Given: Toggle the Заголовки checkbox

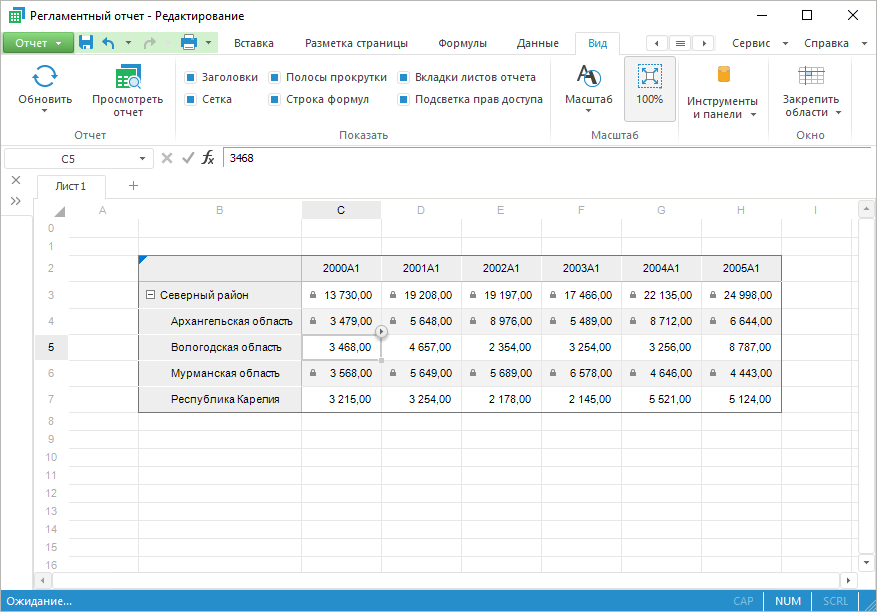Looking at the screenshot, I should pos(190,77).
